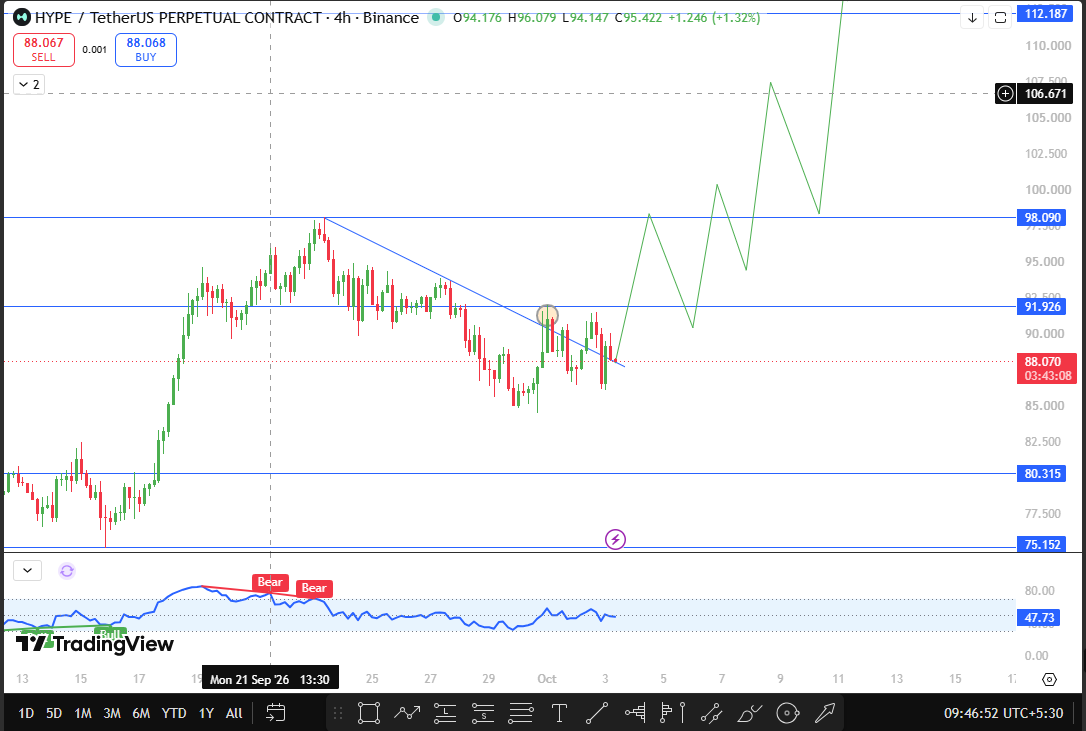Screen dimensions: 1086x731
Task: Select the 3M time range
Action: [112, 713]
